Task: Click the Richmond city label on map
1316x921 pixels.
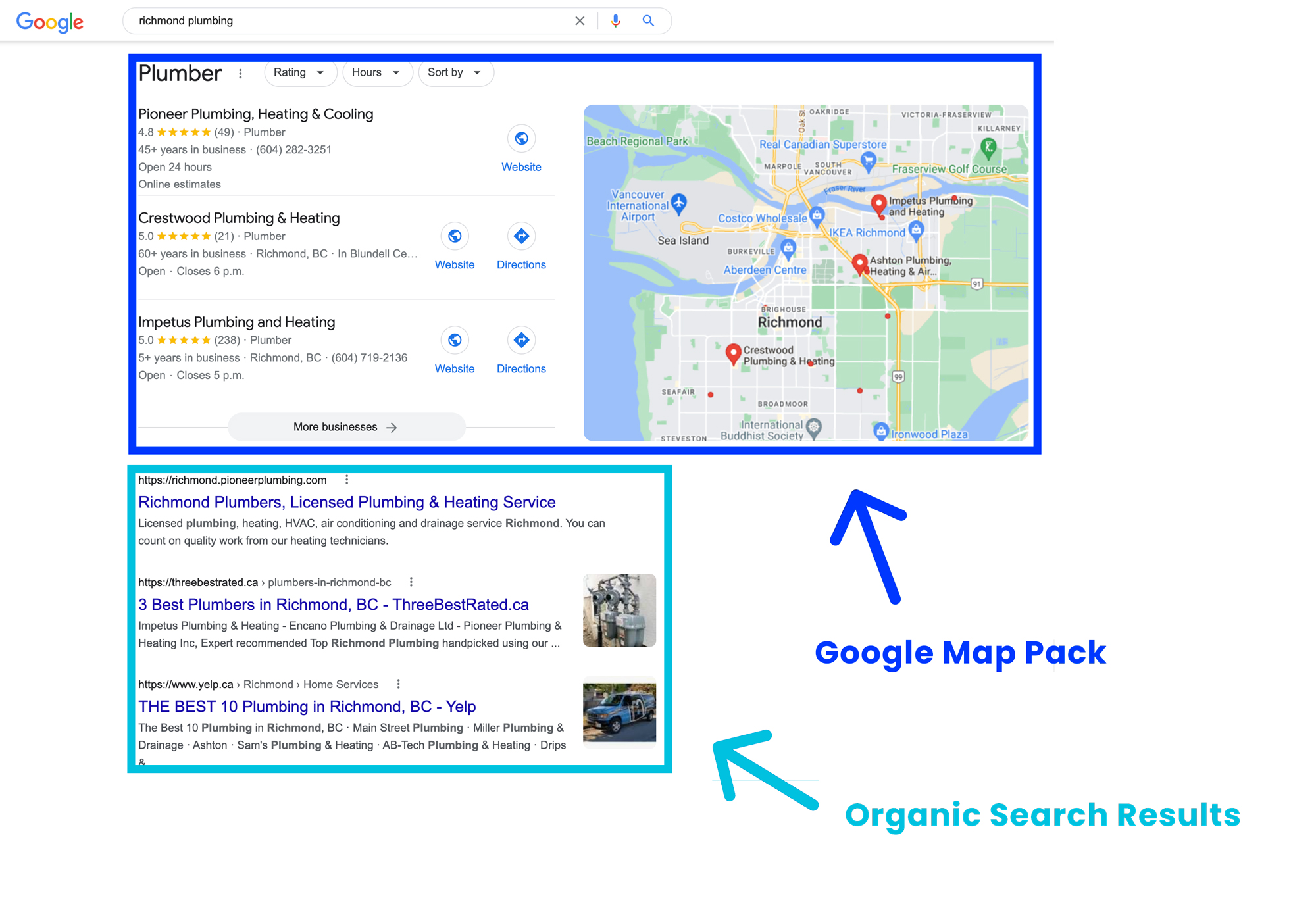Action: (x=790, y=322)
